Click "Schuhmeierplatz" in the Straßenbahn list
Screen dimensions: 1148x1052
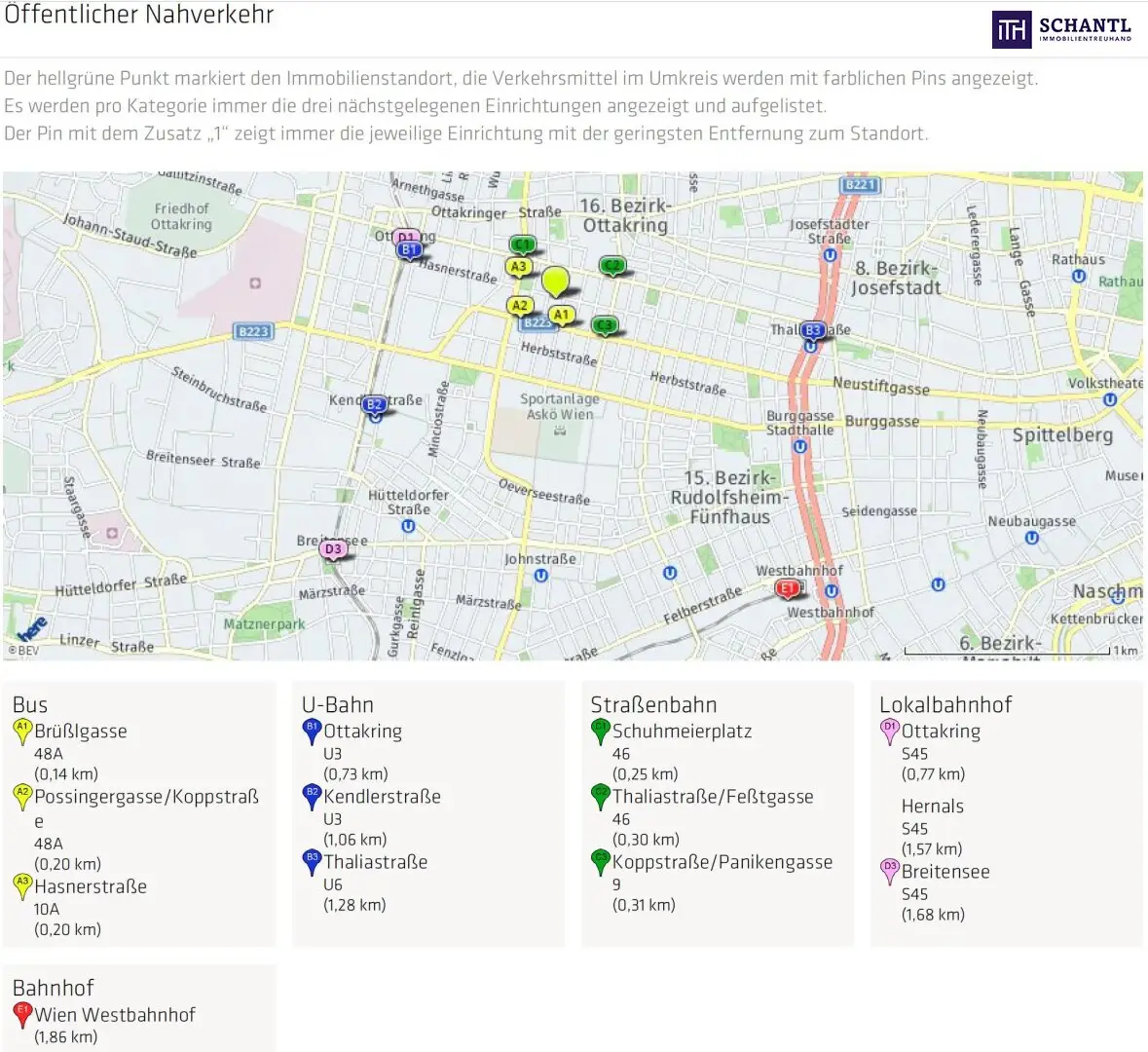tap(683, 732)
